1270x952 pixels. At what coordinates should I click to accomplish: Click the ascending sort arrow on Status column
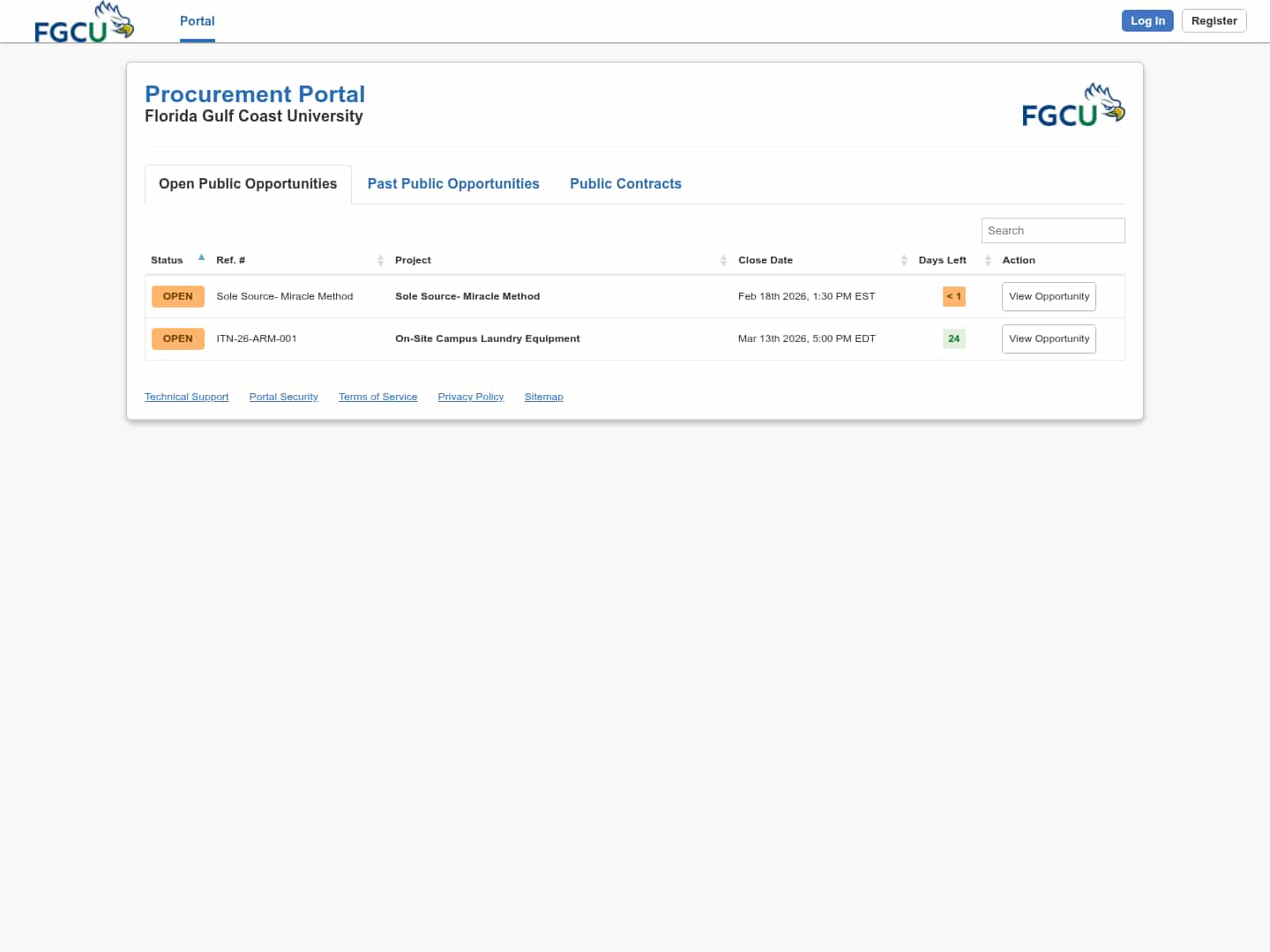coord(201,257)
